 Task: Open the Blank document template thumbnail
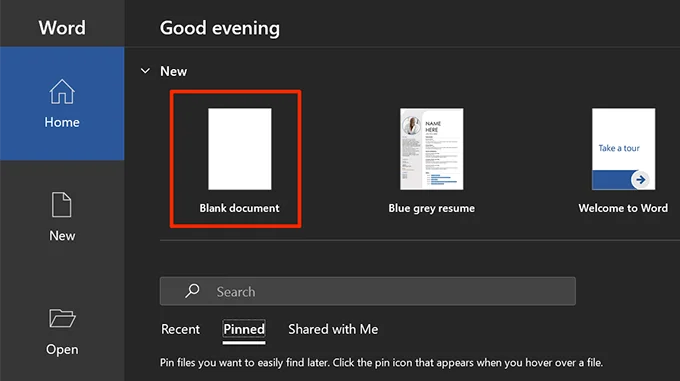coord(240,149)
